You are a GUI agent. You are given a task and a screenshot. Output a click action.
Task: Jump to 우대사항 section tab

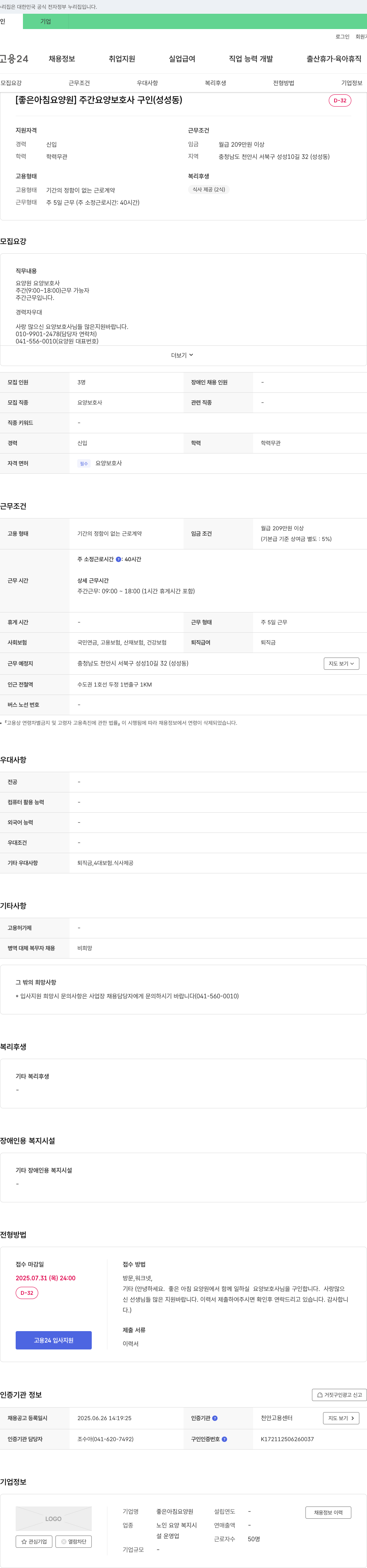pos(147,83)
